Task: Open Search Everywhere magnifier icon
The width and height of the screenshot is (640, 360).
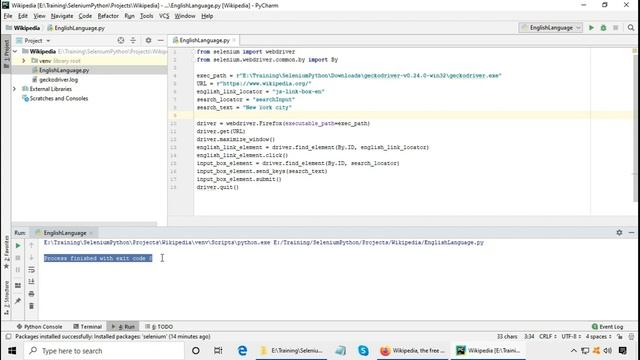Action: coord(631,28)
